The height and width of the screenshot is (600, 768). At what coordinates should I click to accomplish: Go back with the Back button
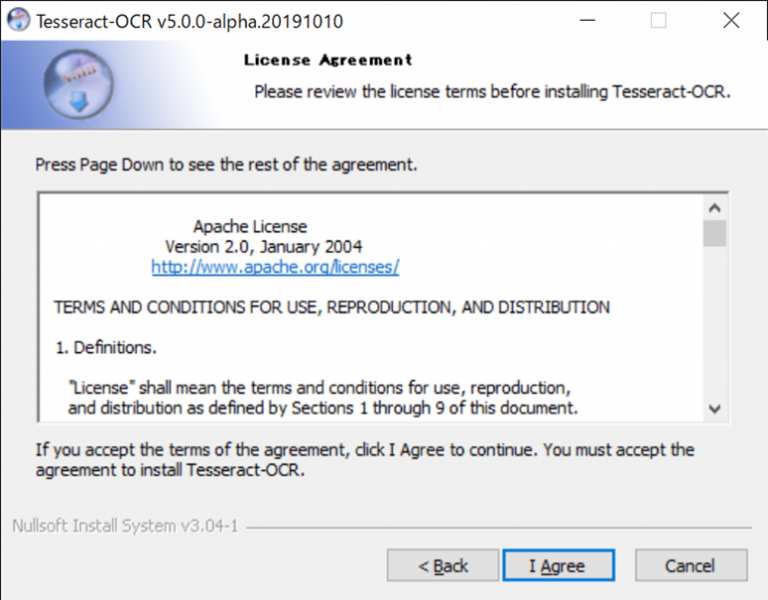(442, 566)
